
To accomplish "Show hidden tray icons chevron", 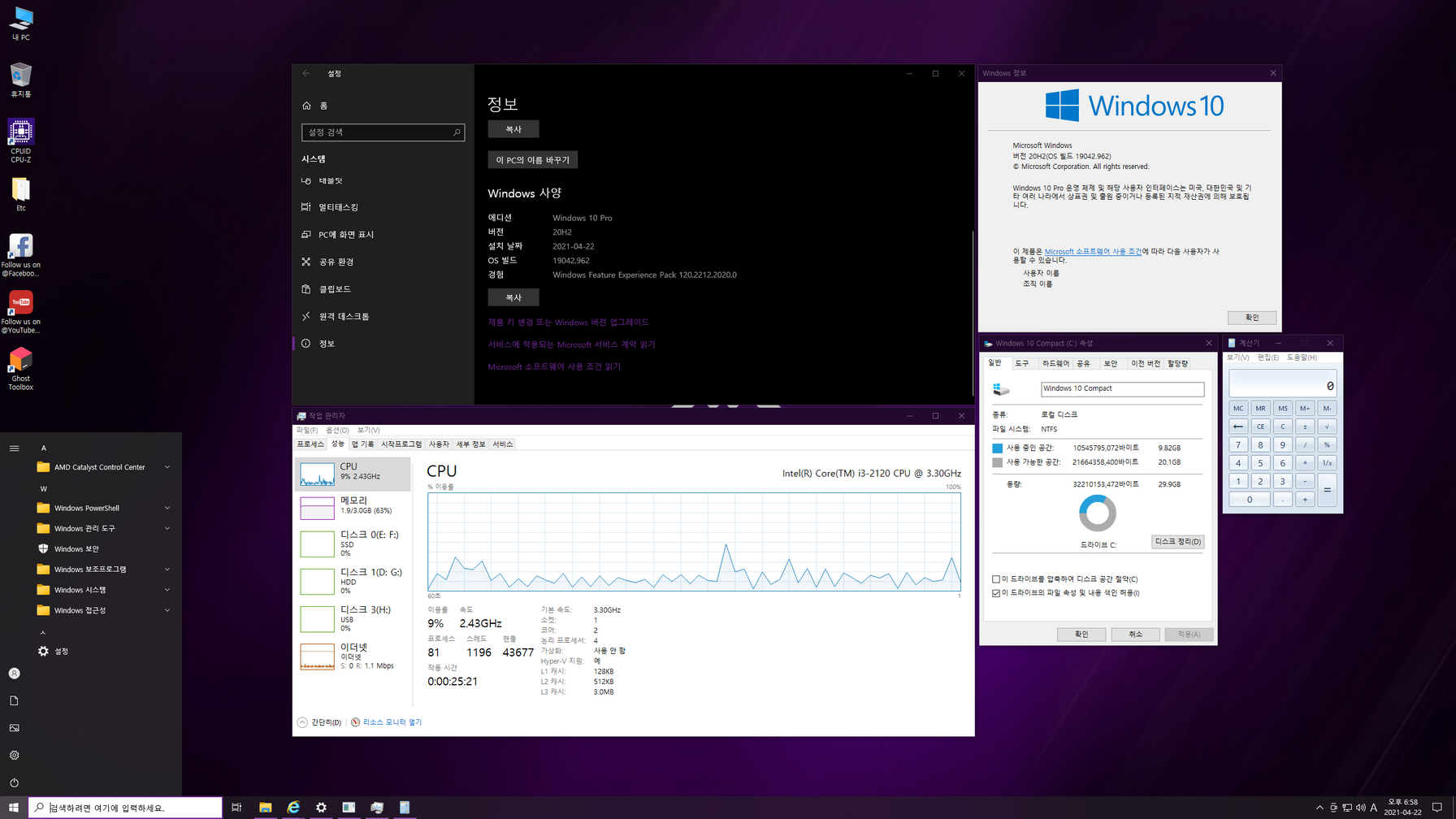I will pos(1319,808).
